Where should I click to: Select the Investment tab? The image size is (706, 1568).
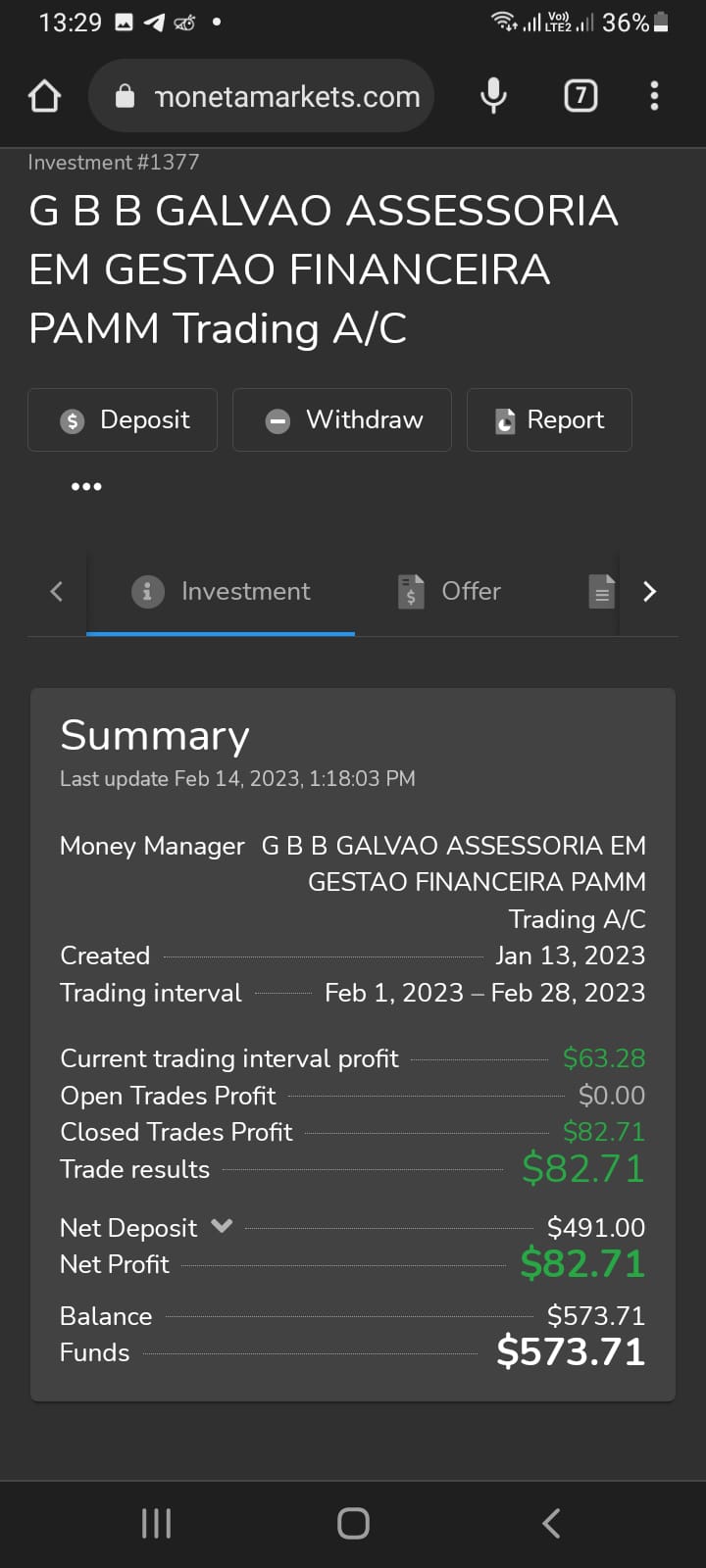pos(221,592)
